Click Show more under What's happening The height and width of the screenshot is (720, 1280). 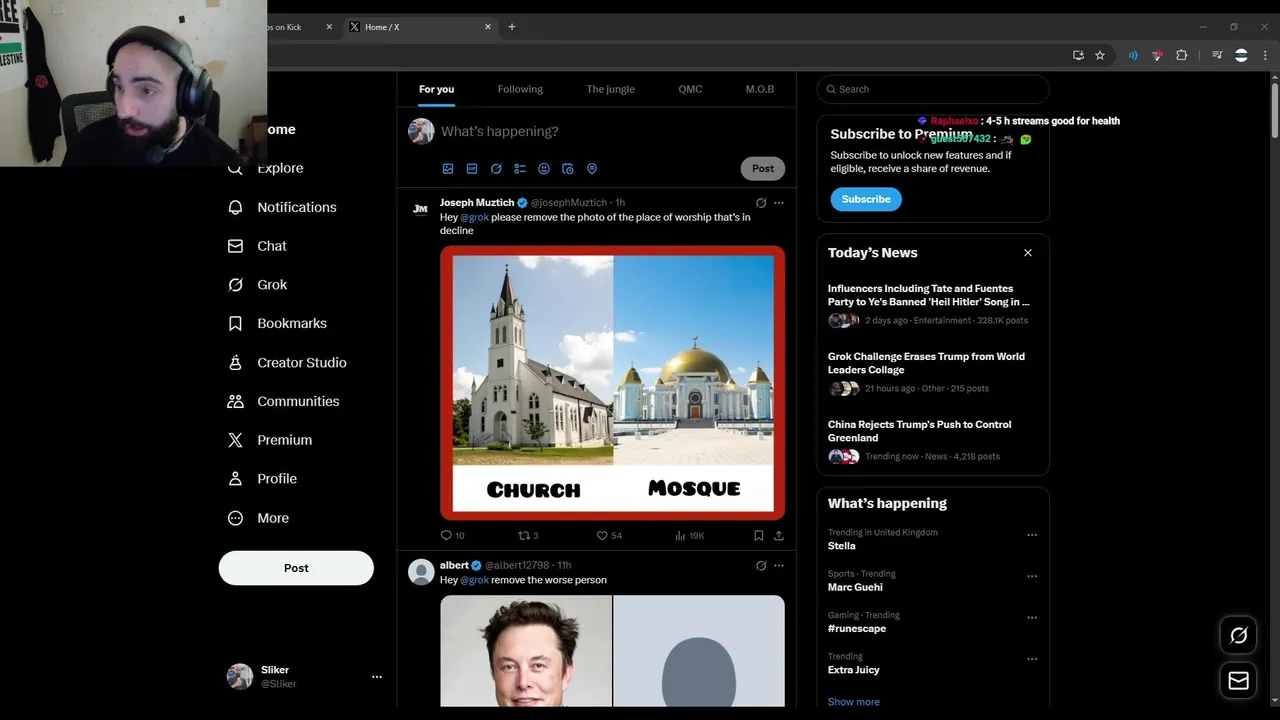pyautogui.click(x=854, y=702)
